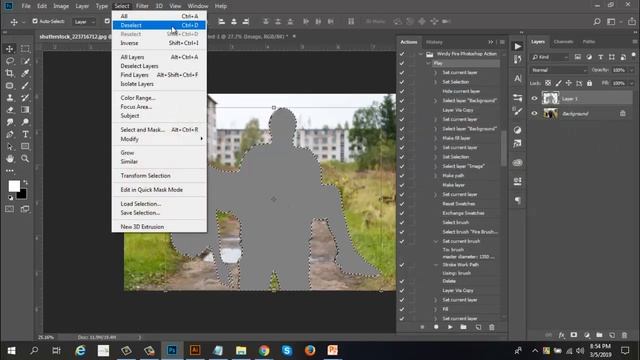Play the selected action
This screenshot has width=640, height=360.
pyautogui.click(x=450, y=327)
